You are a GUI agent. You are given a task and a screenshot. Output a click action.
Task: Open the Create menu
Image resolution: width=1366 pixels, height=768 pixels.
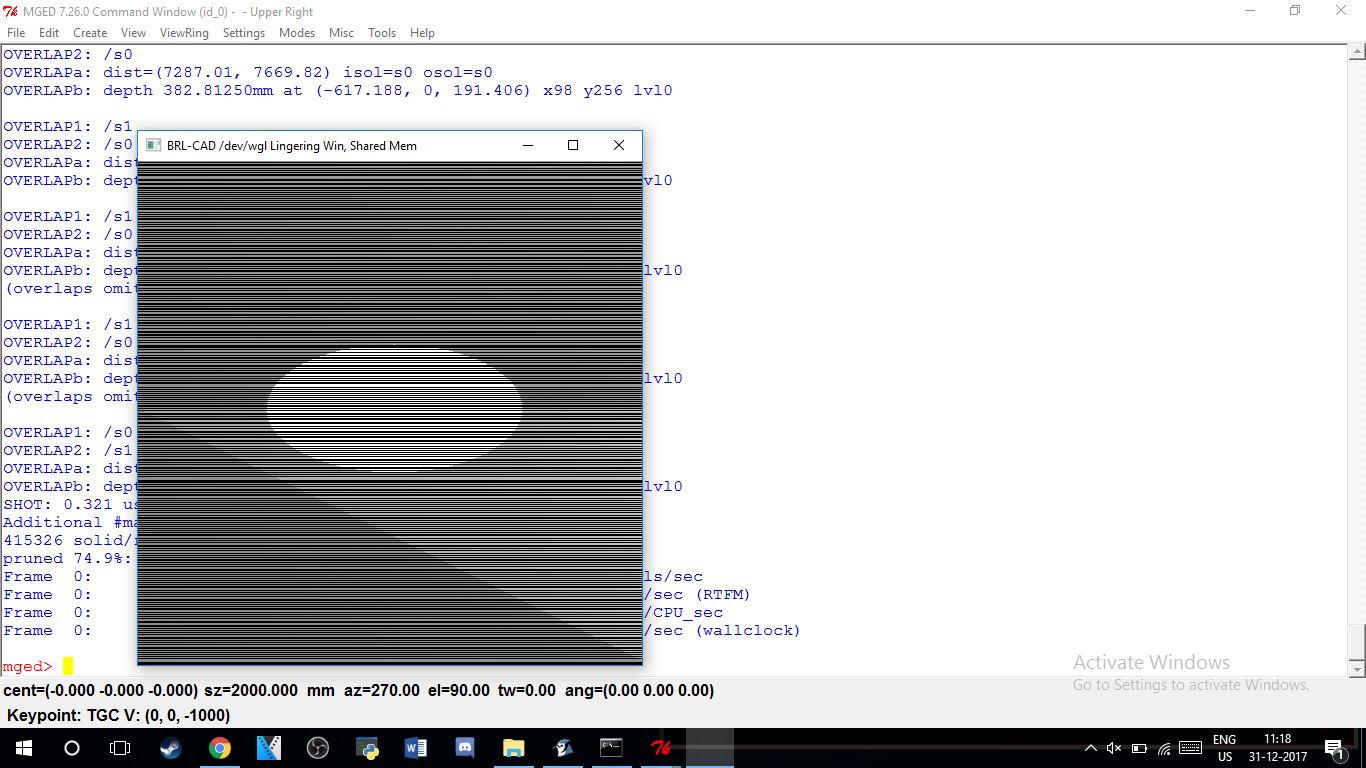[x=90, y=33]
